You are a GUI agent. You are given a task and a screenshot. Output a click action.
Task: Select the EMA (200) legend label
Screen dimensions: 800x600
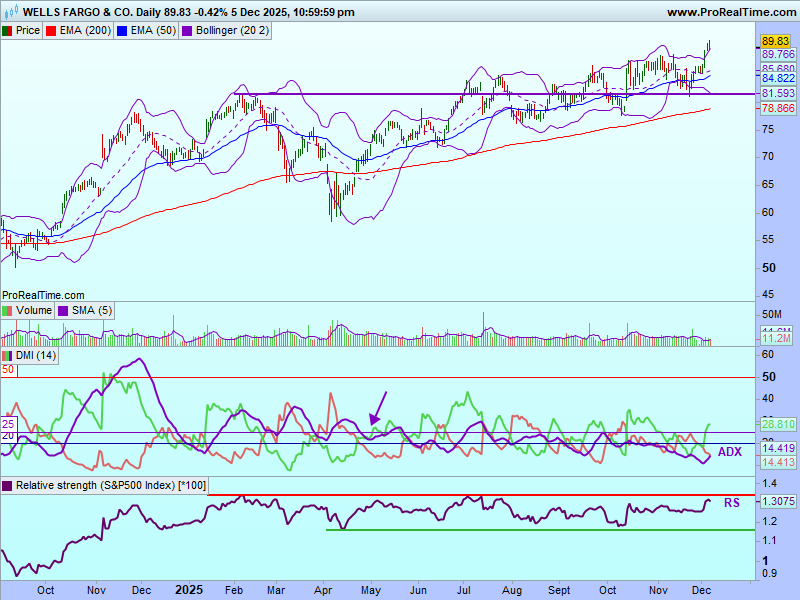(x=86, y=31)
